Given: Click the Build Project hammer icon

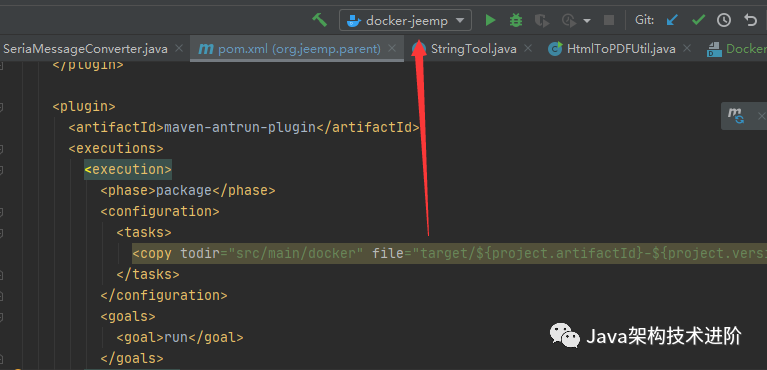Looking at the screenshot, I should [319, 20].
